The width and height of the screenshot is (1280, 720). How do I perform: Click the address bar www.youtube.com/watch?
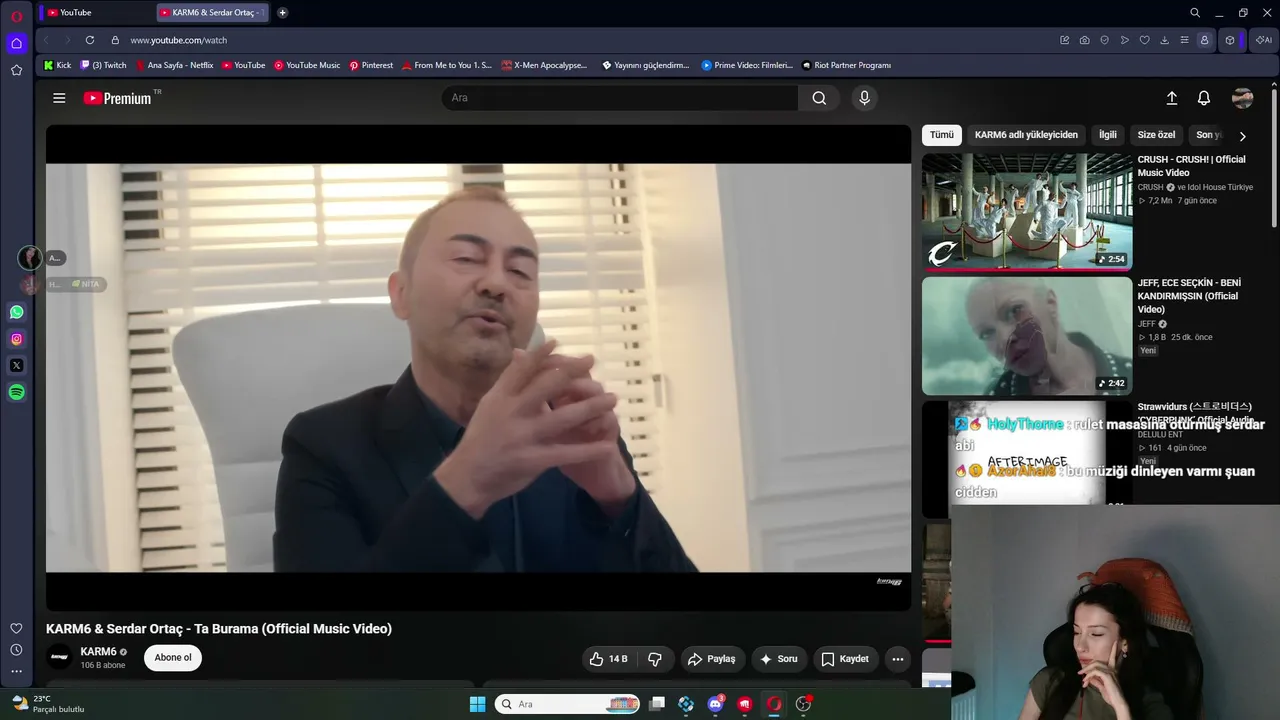179,40
